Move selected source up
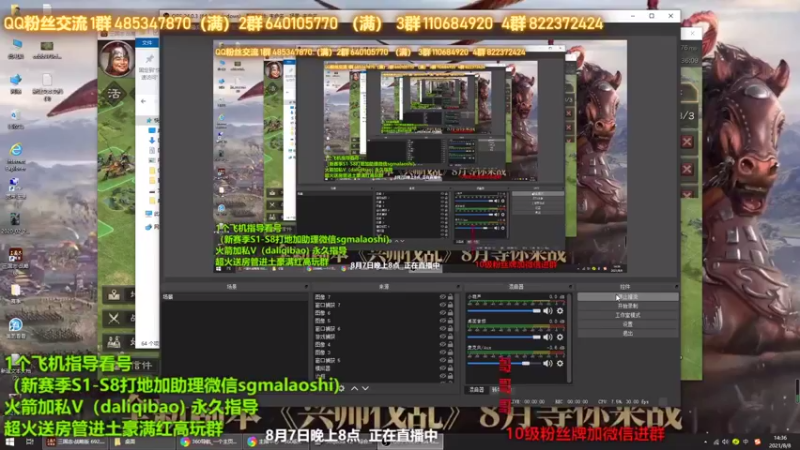This screenshot has width=800, height=450. 355,388
